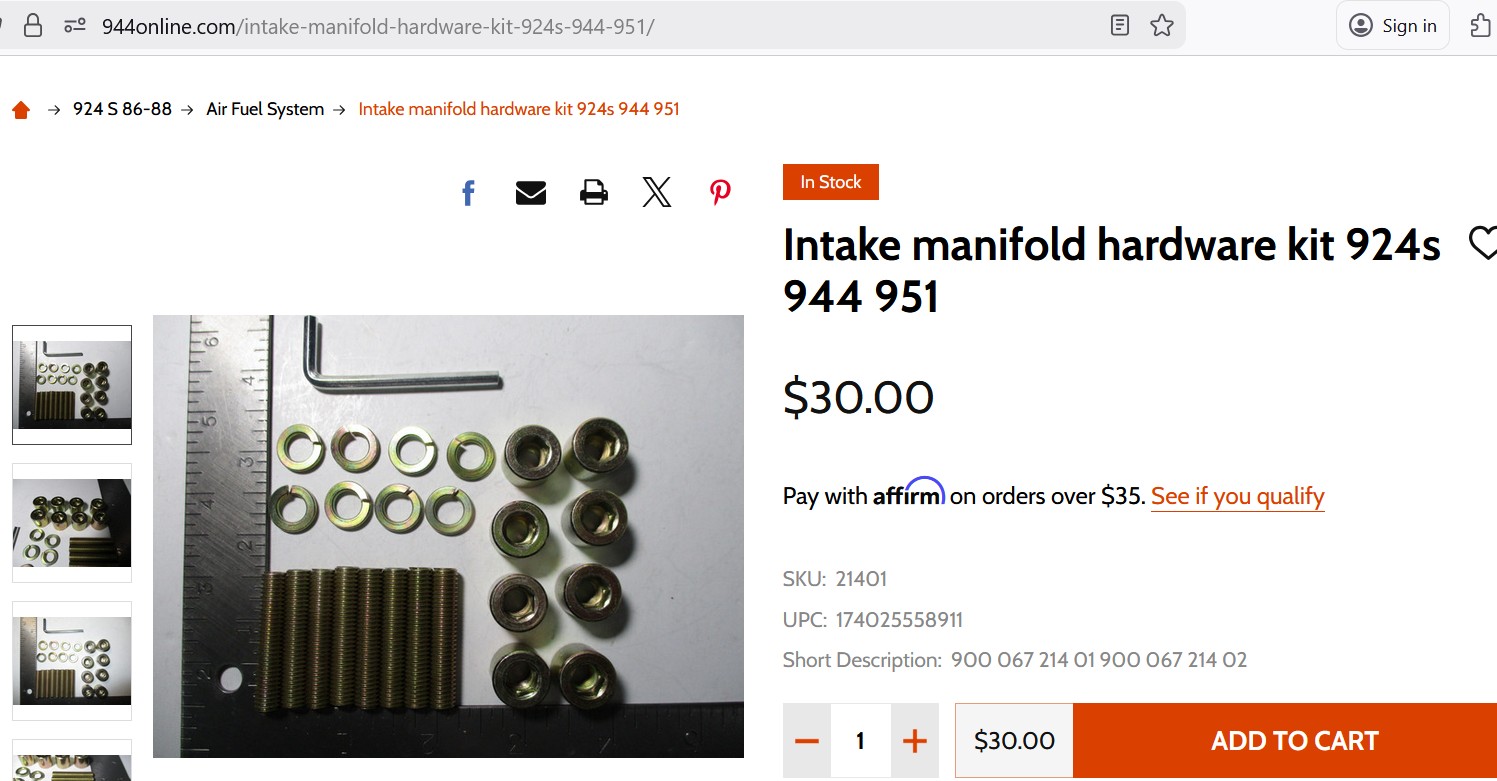The image size is (1497, 781).
Task: Navigate to 924 S 86-88 breadcrumb
Action: pos(122,109)
